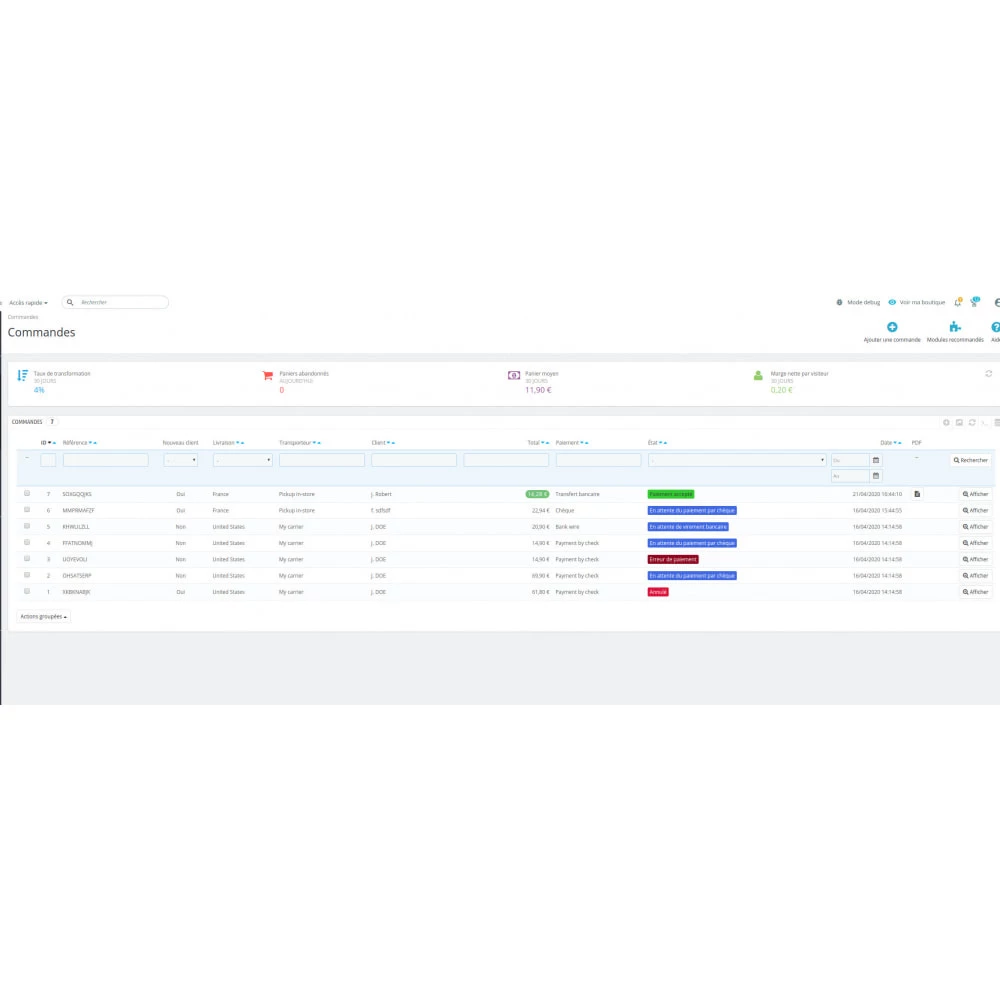Click the eye icon beside Voir ma boutique
Viewport: 1000px width, 1000px height.
click(x=892, y=302)
